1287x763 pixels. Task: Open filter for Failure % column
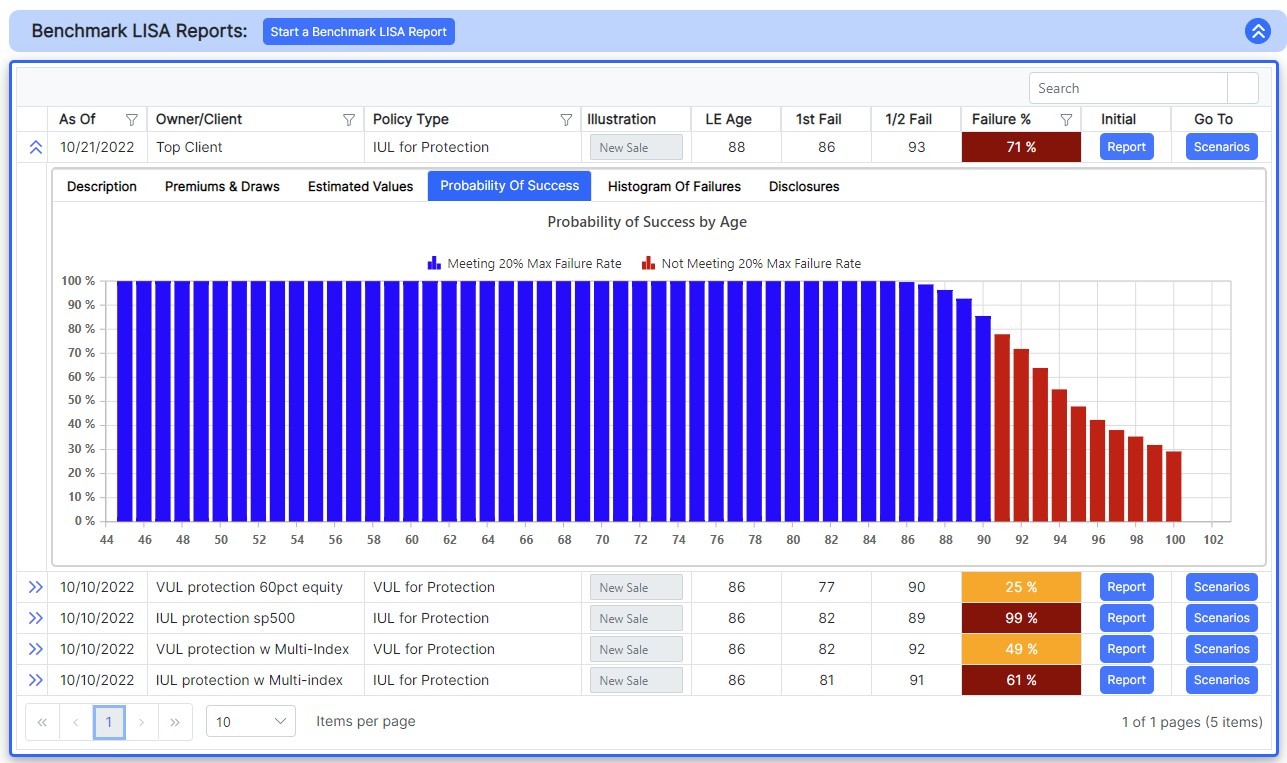[1066, 120]
